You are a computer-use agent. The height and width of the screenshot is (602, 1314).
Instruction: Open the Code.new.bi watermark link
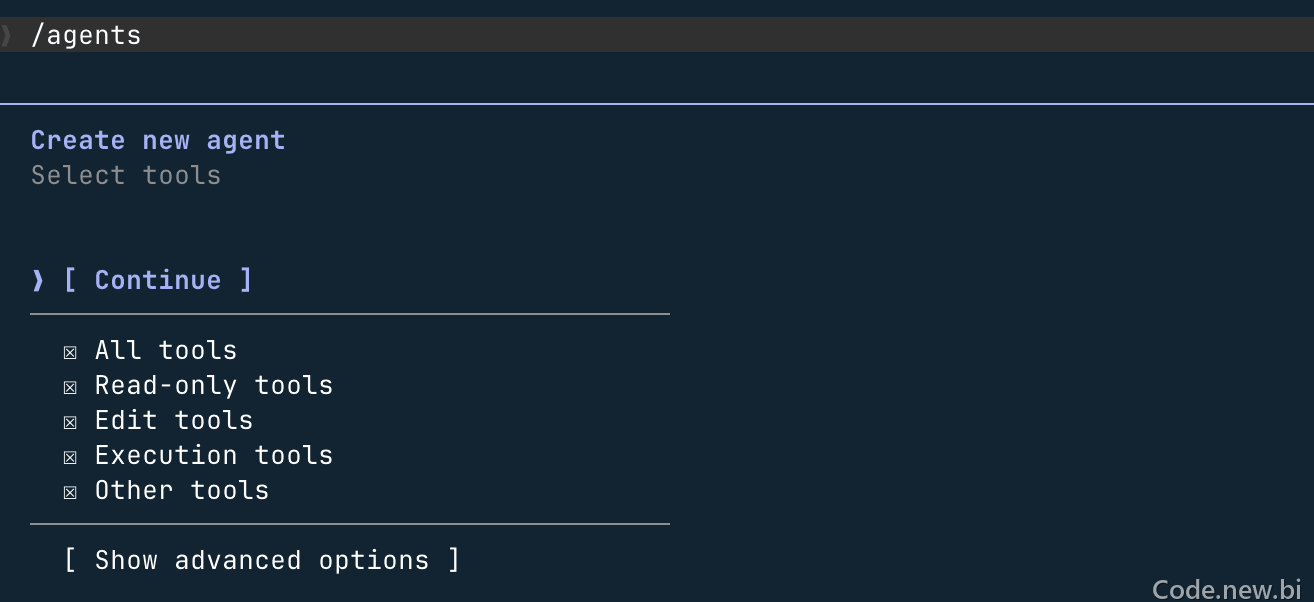click(1227, 589)
